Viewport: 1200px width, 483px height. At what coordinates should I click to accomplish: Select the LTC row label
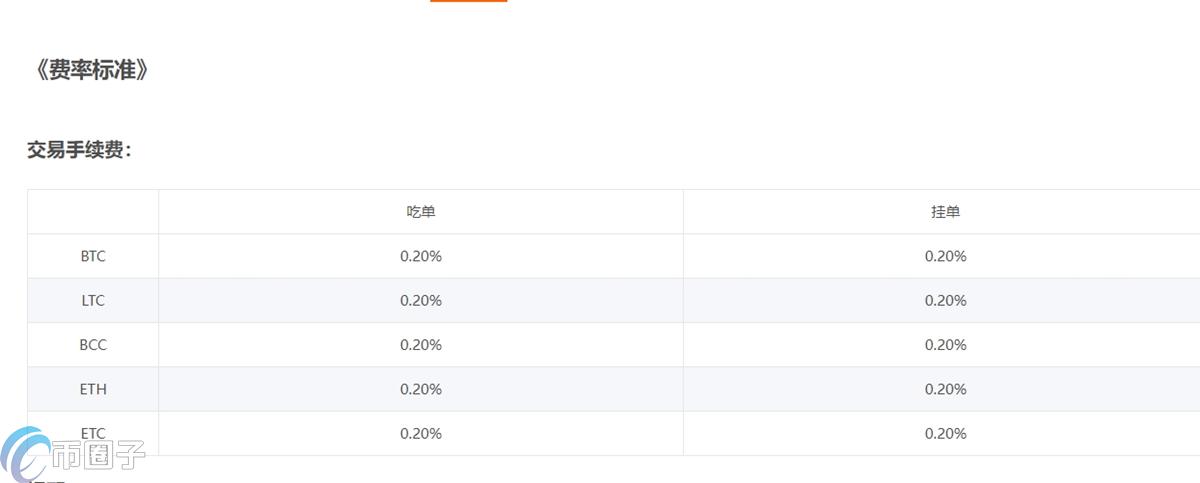coord(93,300)
